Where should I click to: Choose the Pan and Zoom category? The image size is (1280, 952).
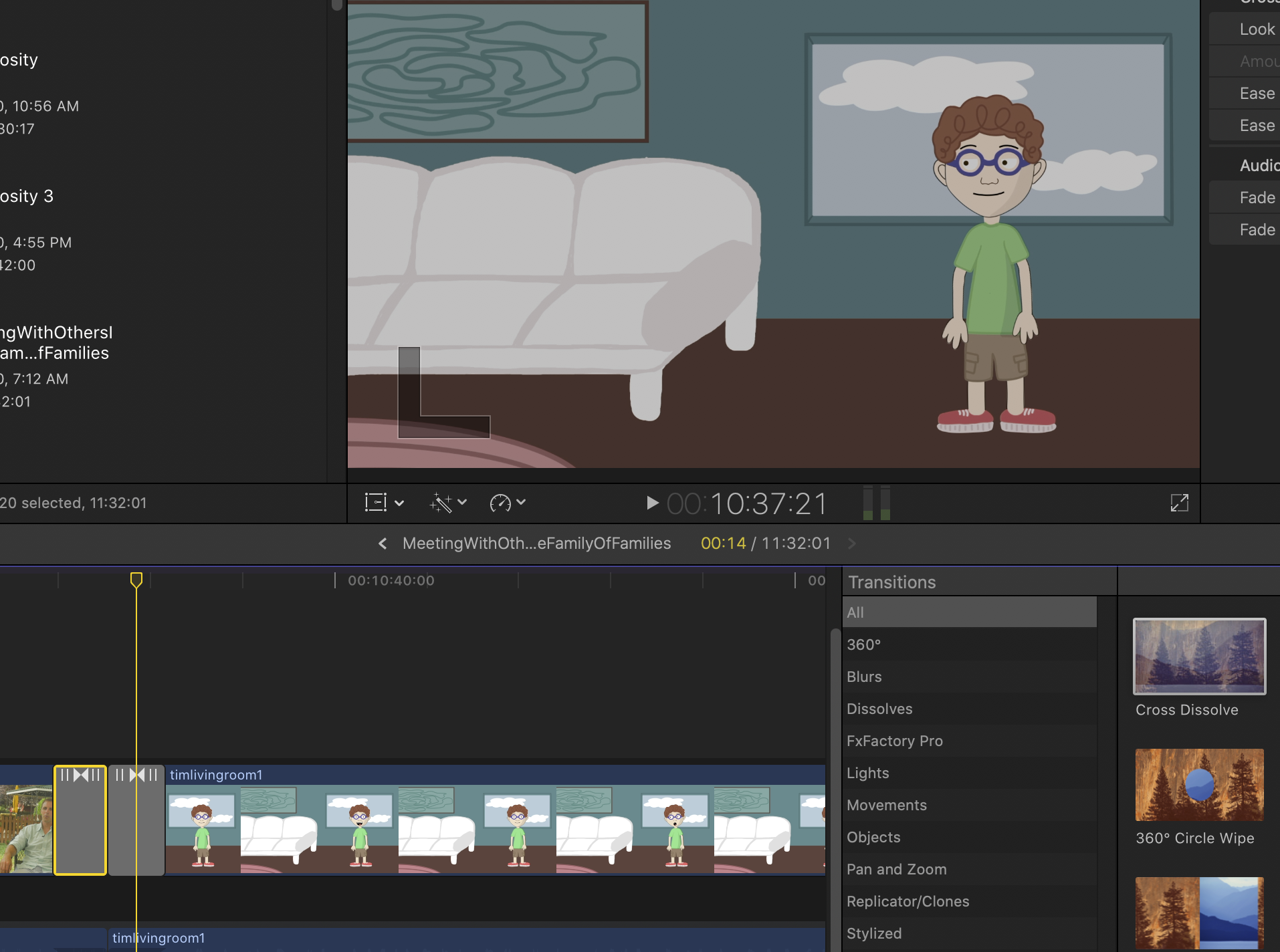tap(896, 869)
